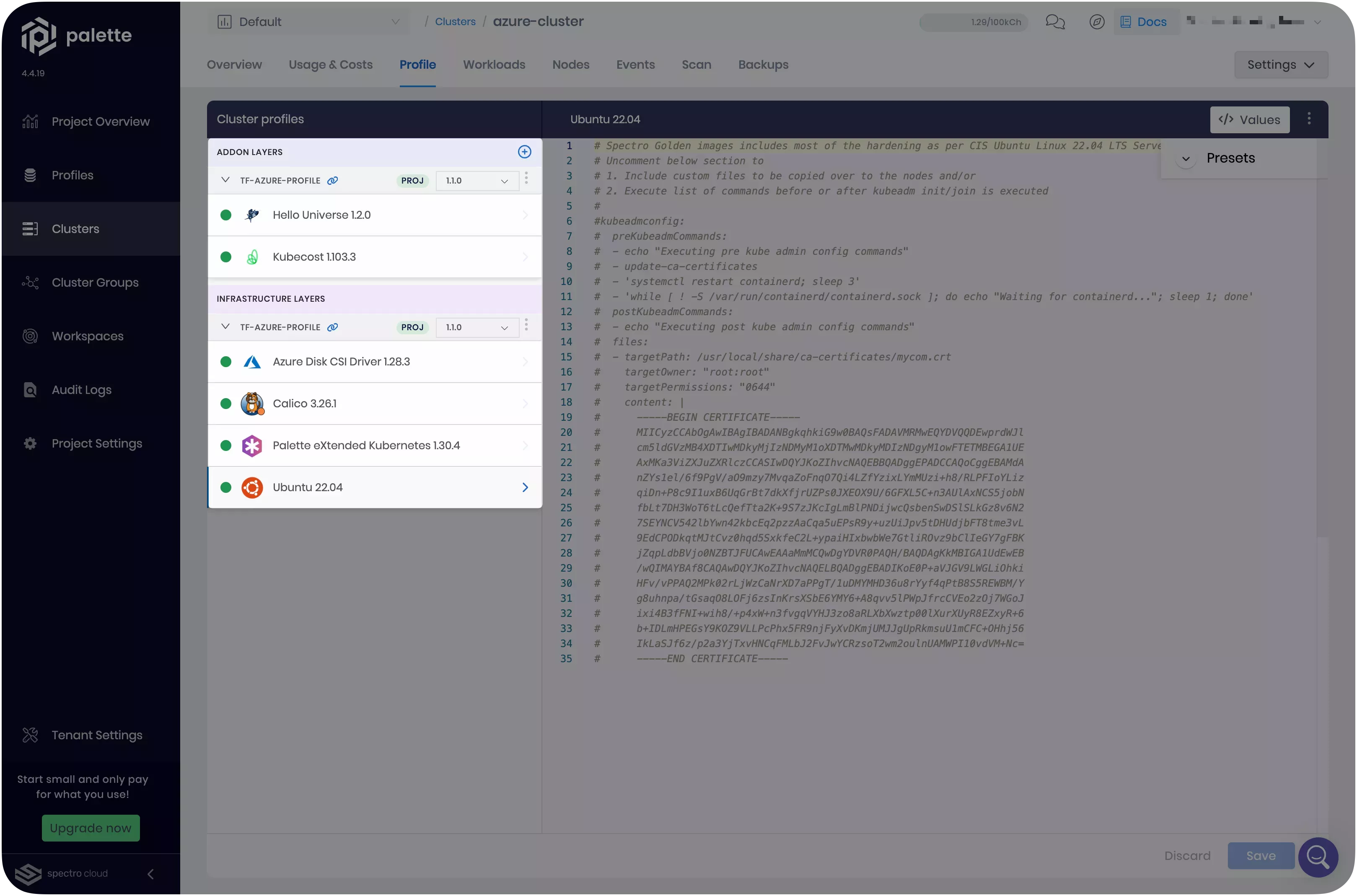Click the Values code editor toggle button

coord(1249,119)
